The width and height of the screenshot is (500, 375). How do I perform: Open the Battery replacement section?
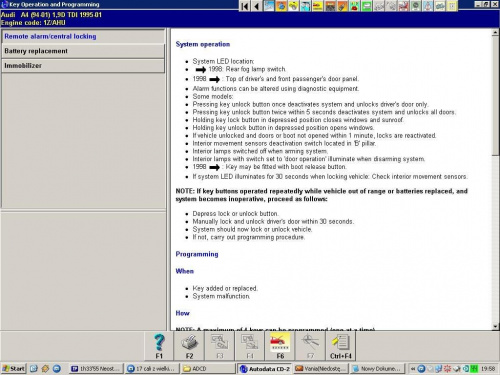(83, 51)
